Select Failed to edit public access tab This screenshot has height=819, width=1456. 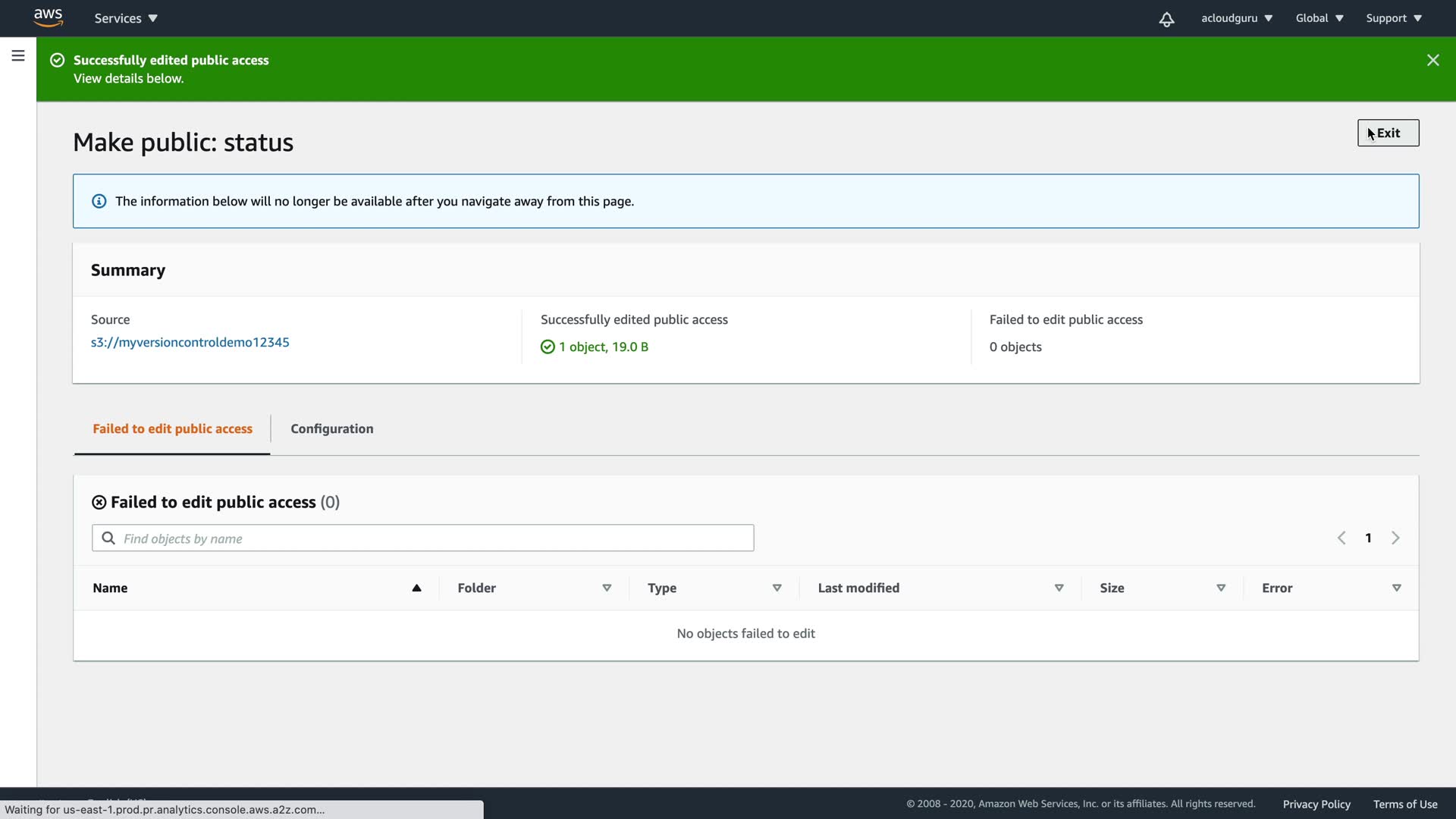[172, 428]
